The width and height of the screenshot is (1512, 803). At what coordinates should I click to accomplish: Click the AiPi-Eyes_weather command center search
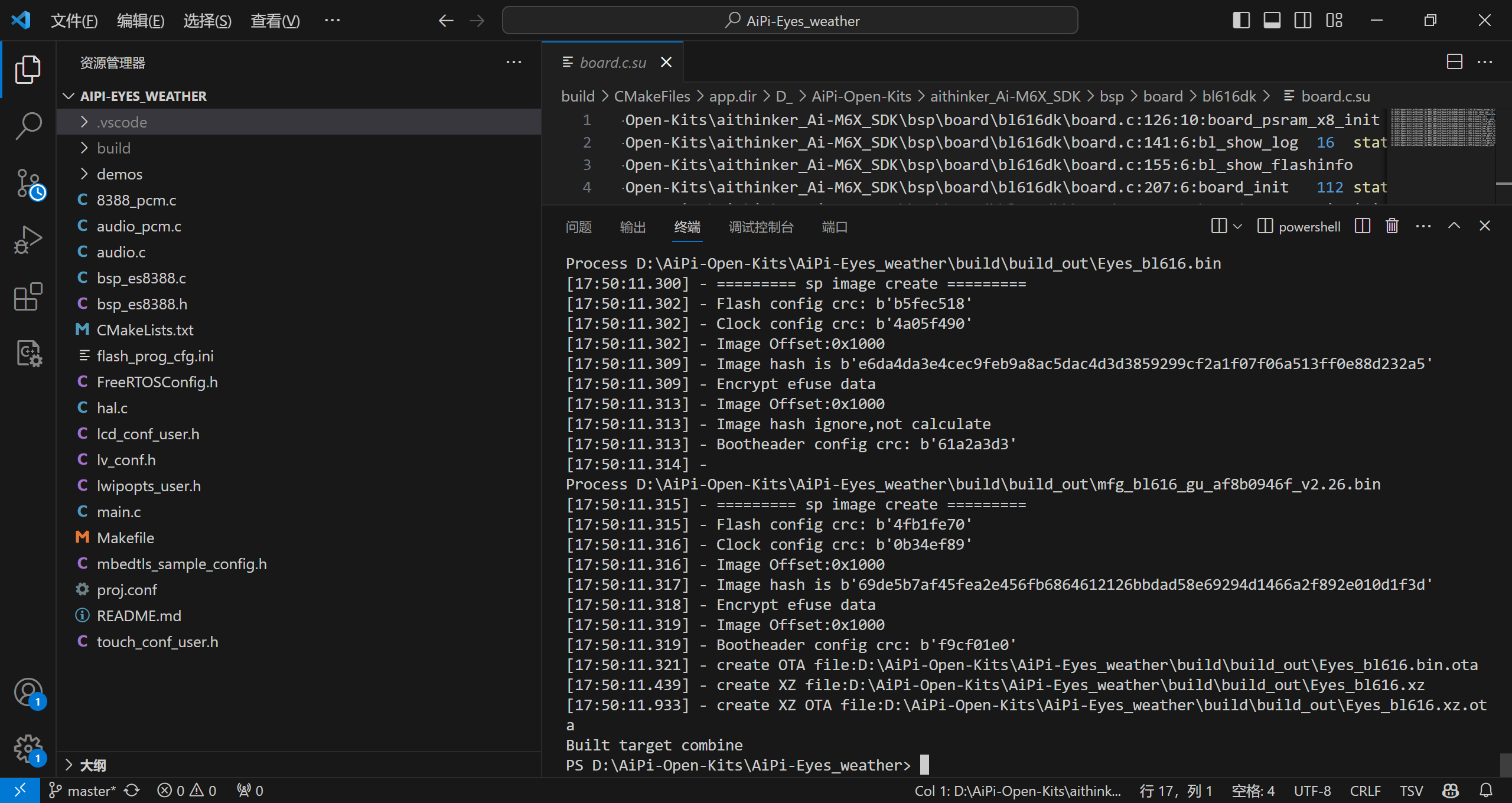pos(790,21)
